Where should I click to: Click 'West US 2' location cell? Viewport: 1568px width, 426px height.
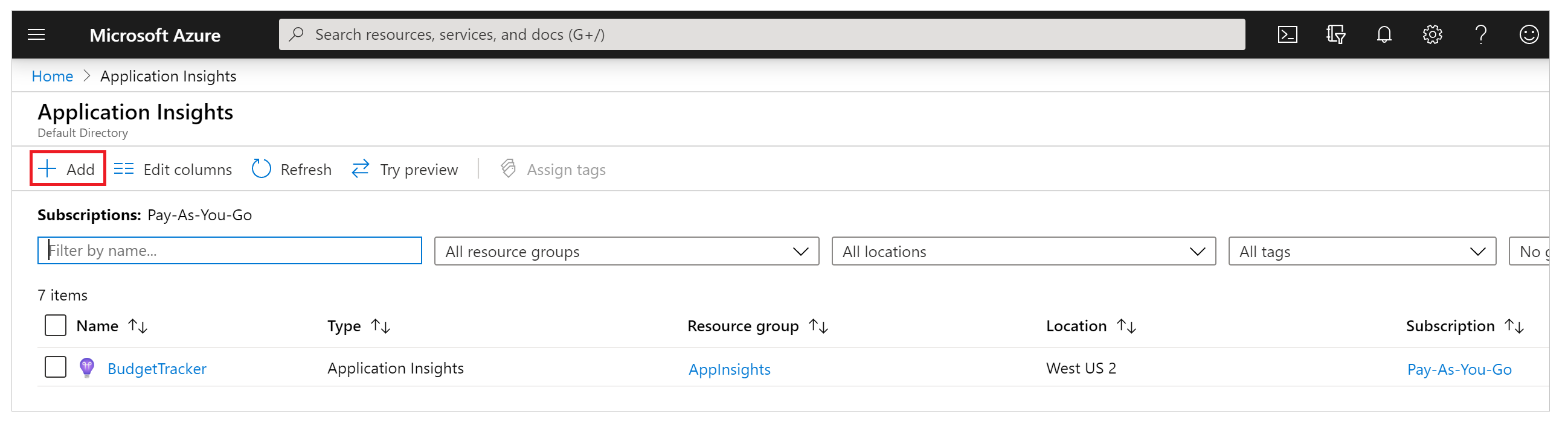pos(1081,368)
